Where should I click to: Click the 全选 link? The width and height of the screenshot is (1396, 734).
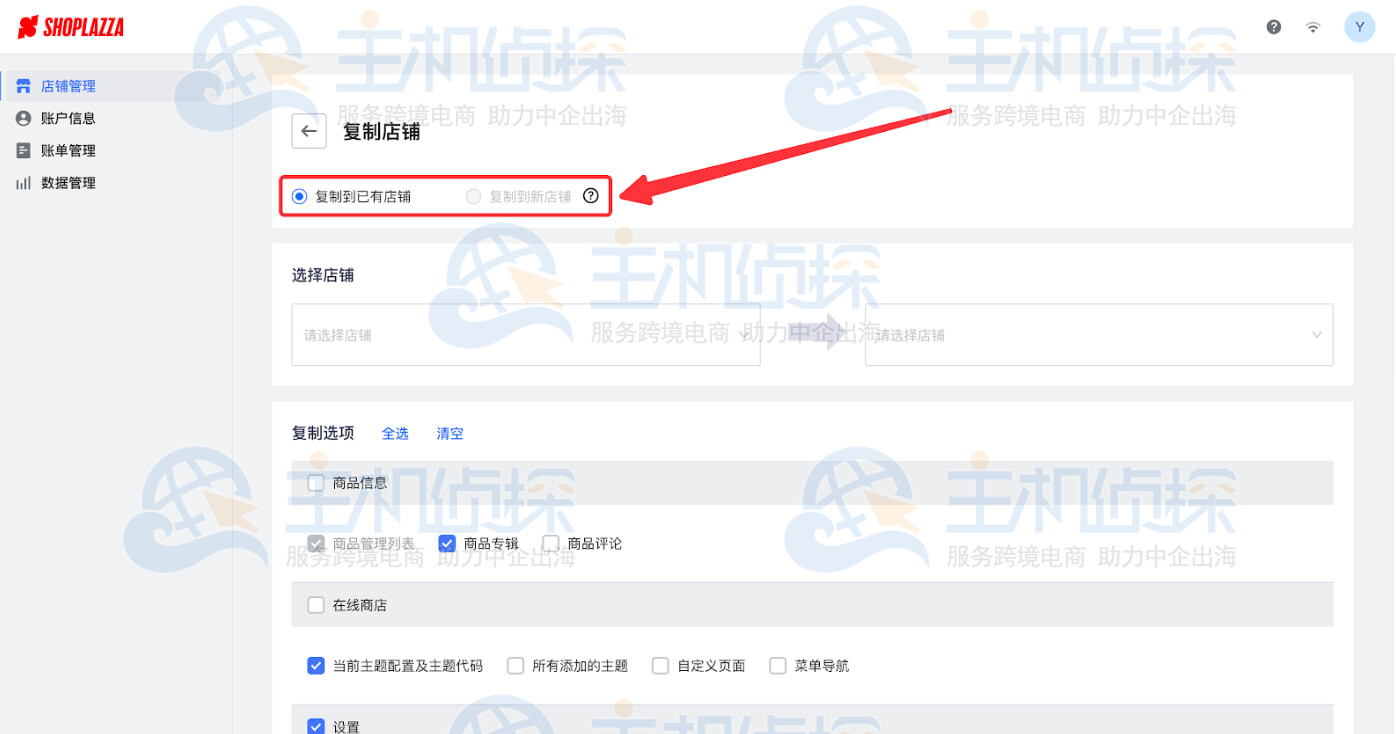[x=395, y=433]
